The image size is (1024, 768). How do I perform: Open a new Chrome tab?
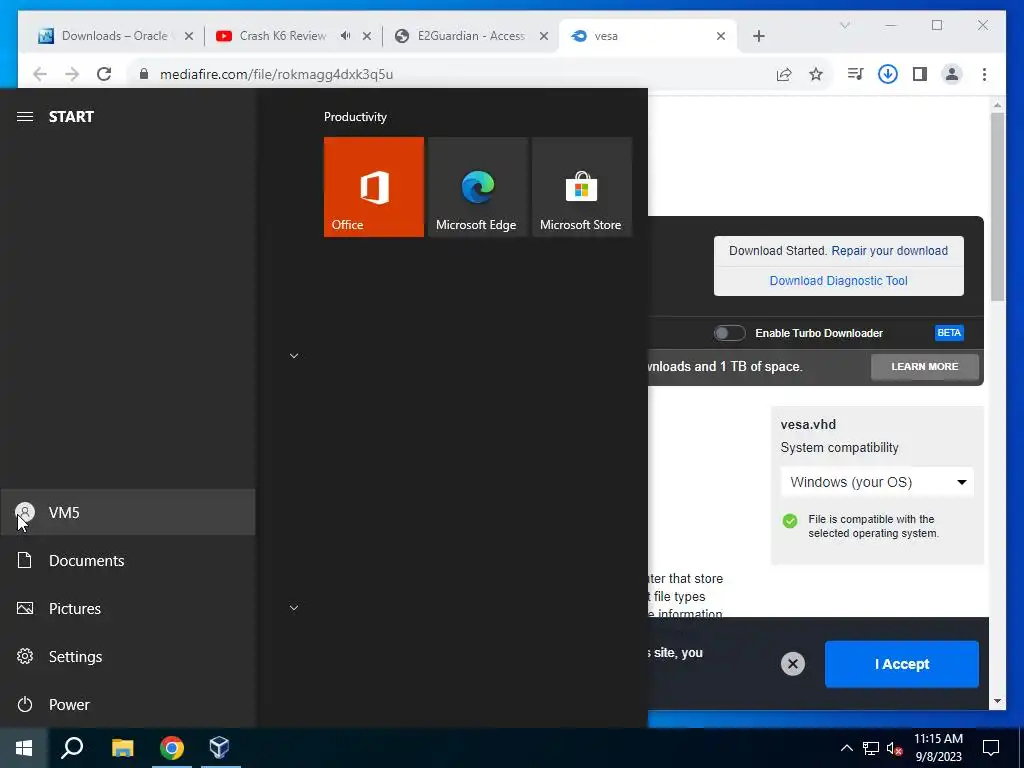(758, 36)
